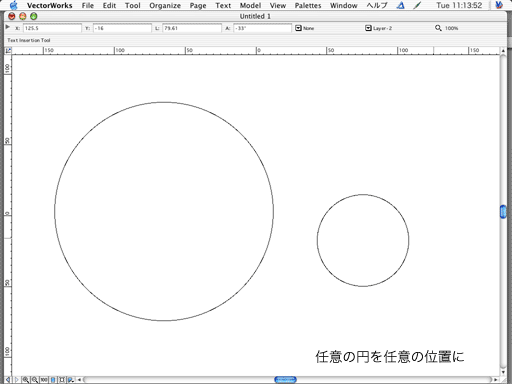Click the vertical scrollbar down arrow
Viewport: 512px width, 384px height.
coord(503,372)
